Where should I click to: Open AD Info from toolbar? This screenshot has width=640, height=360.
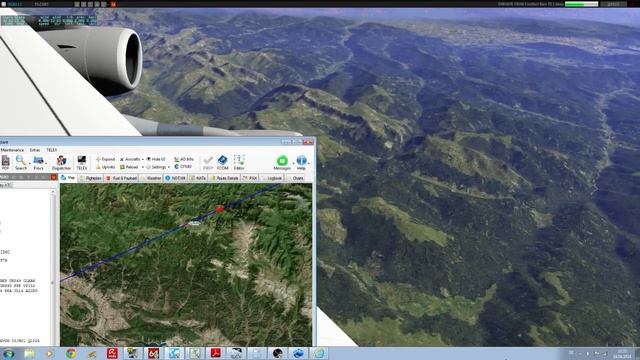coord(184,159)
